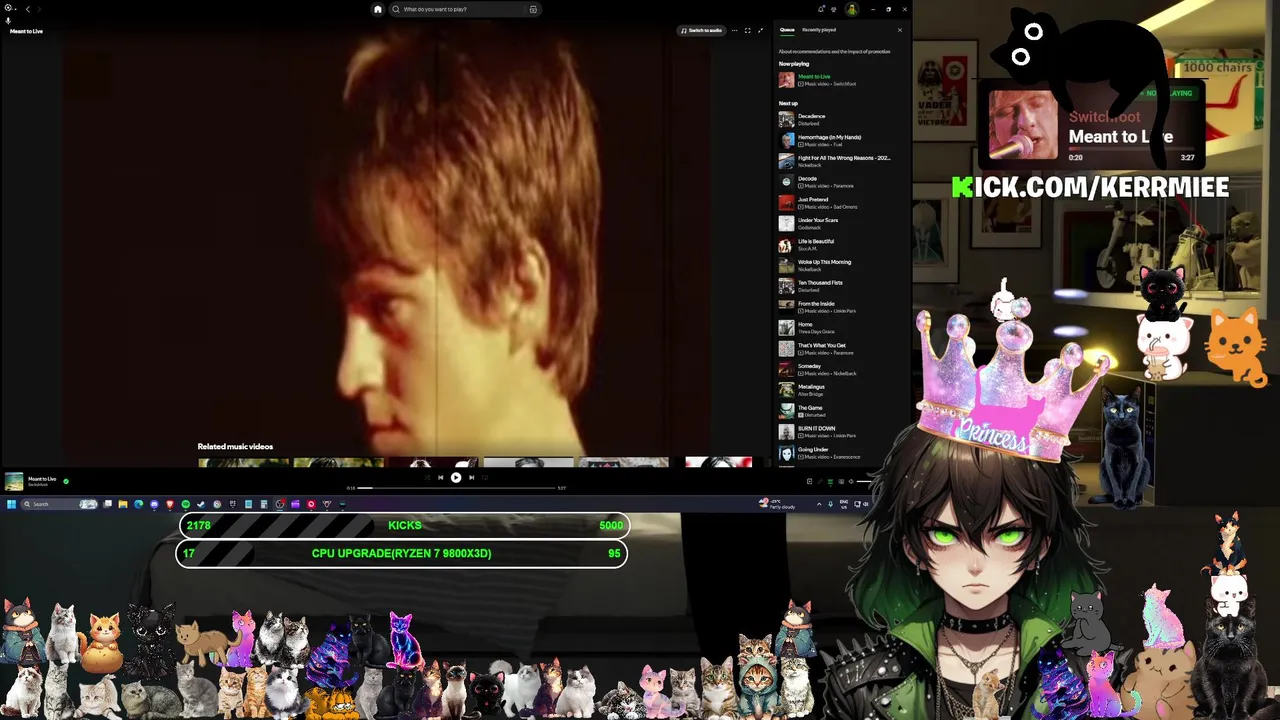Click the first related music video thumbnail

[243, 463]
